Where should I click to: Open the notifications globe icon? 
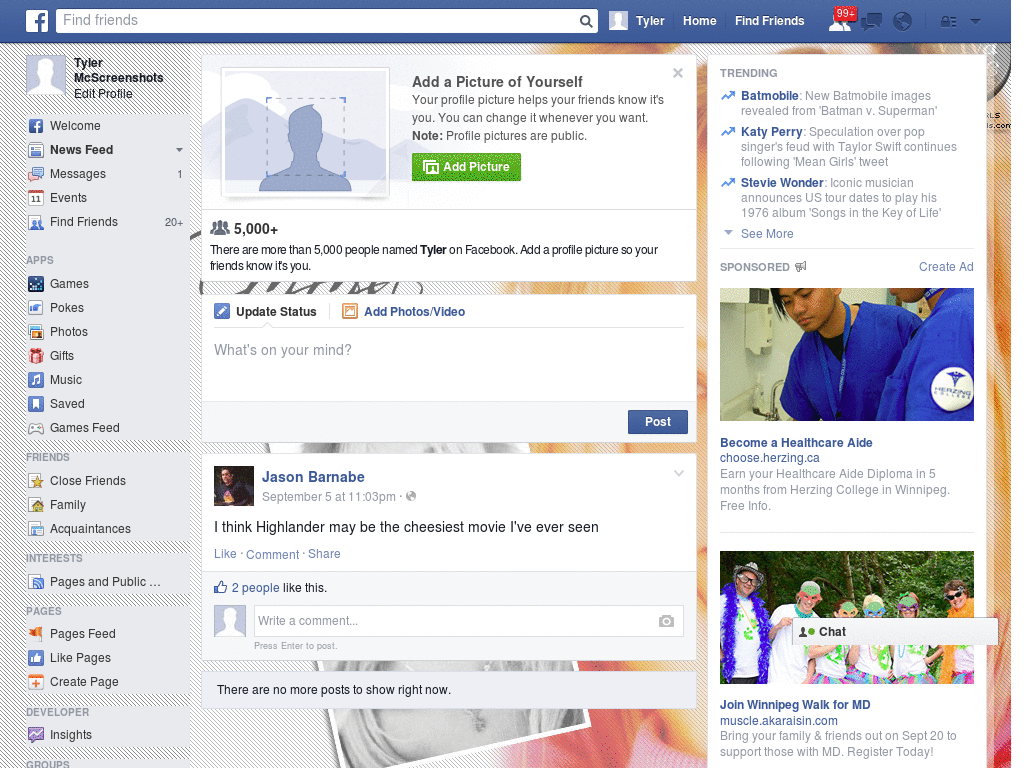(903, 22)
